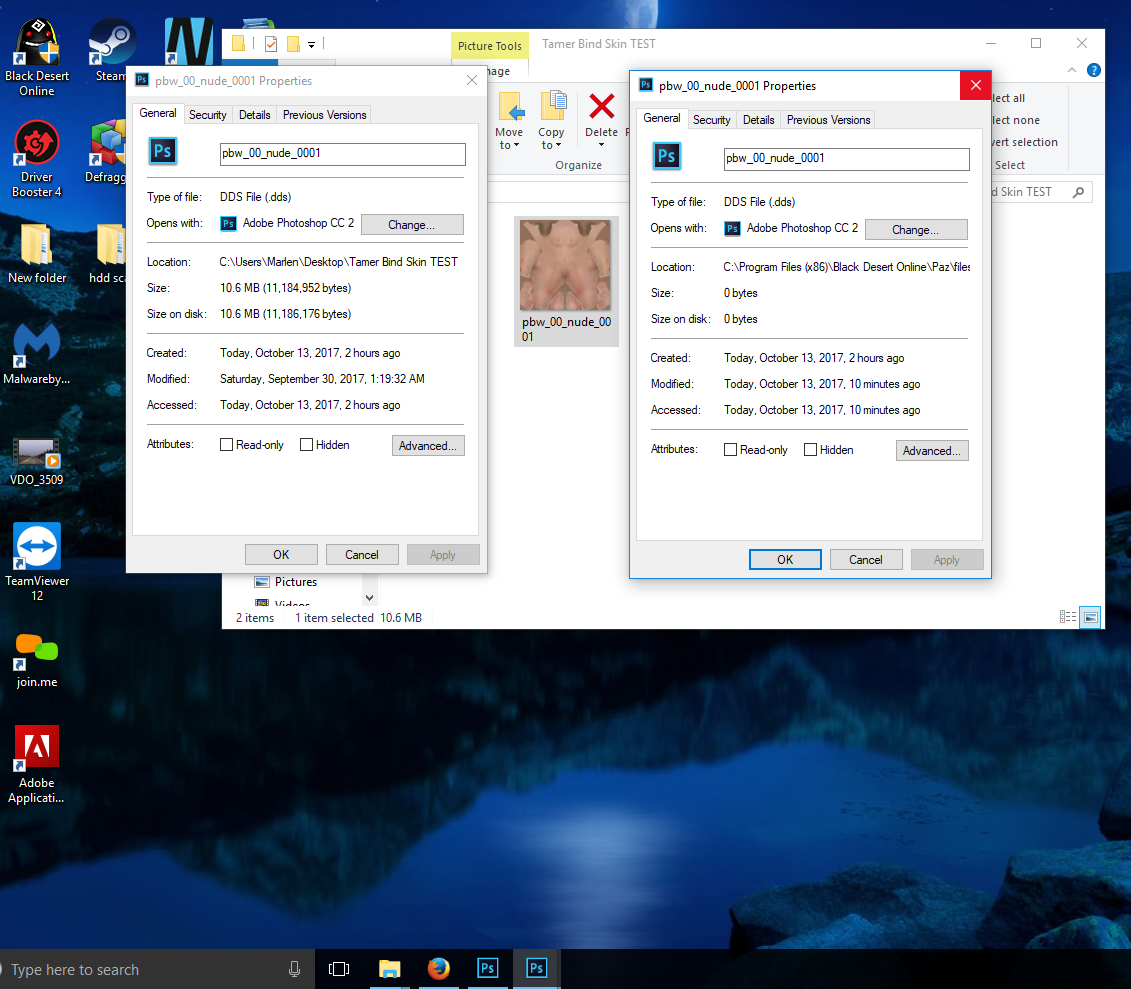This screenshot has height=989, width=1131.
Task: Open Previous Versions tab in right dialog
Action: tap(828, 120)
